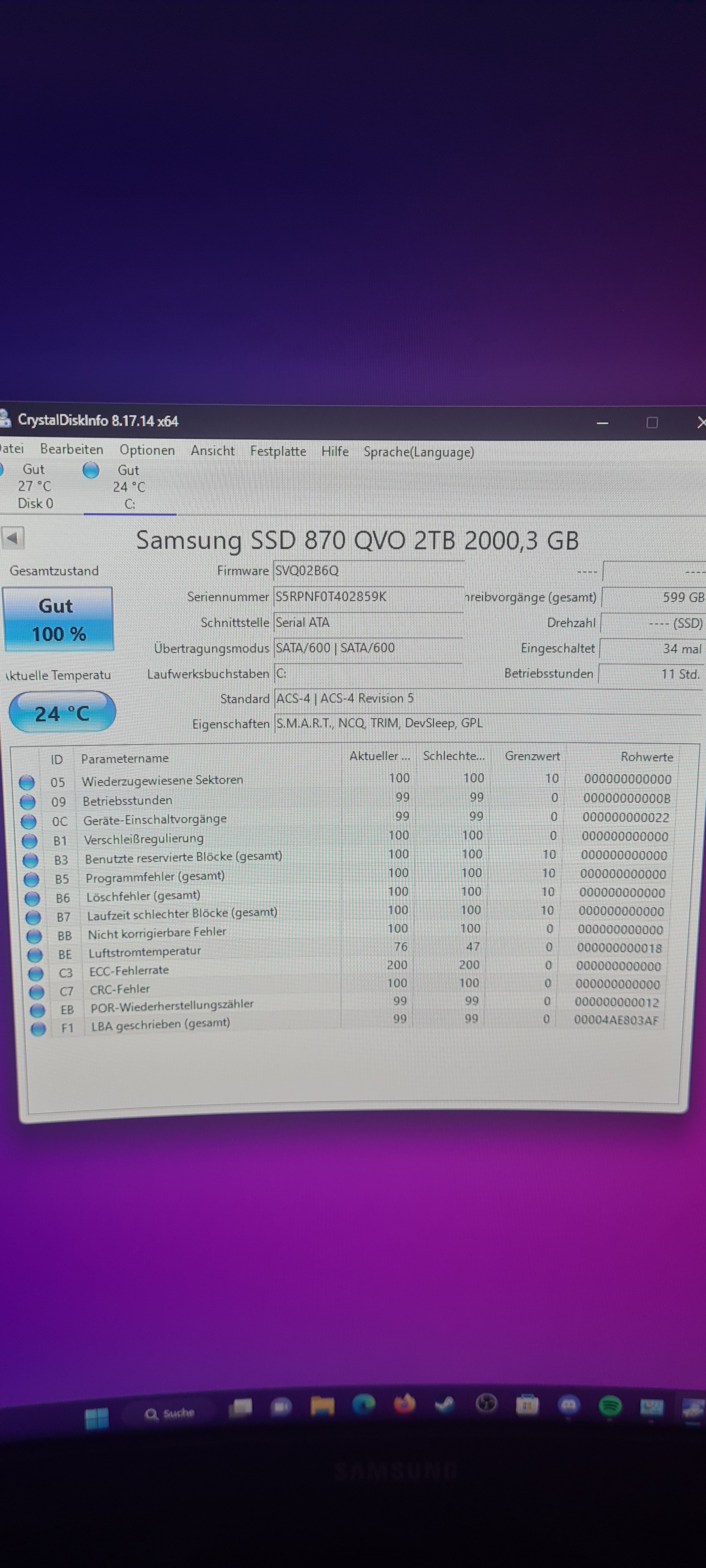Click the Gut 100 % health status button
Viewport: 706px width, 1568px height.
tap(58, 619)
